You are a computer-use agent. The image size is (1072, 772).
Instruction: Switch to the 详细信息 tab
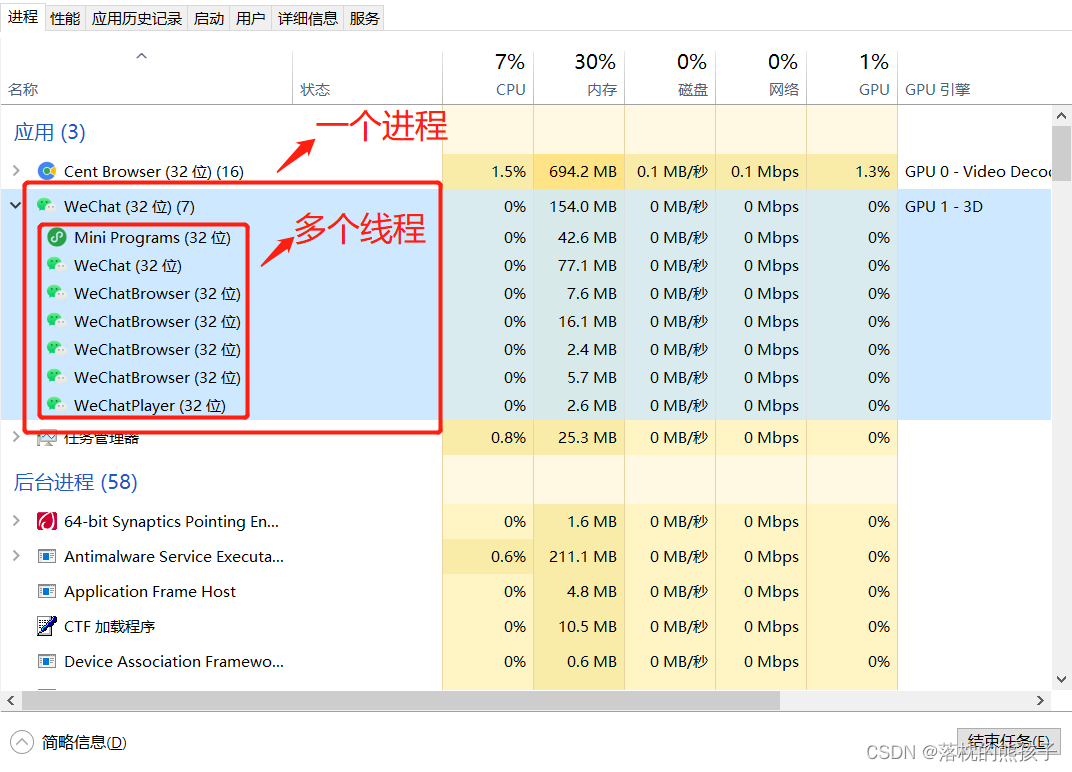tap(308, 18)
